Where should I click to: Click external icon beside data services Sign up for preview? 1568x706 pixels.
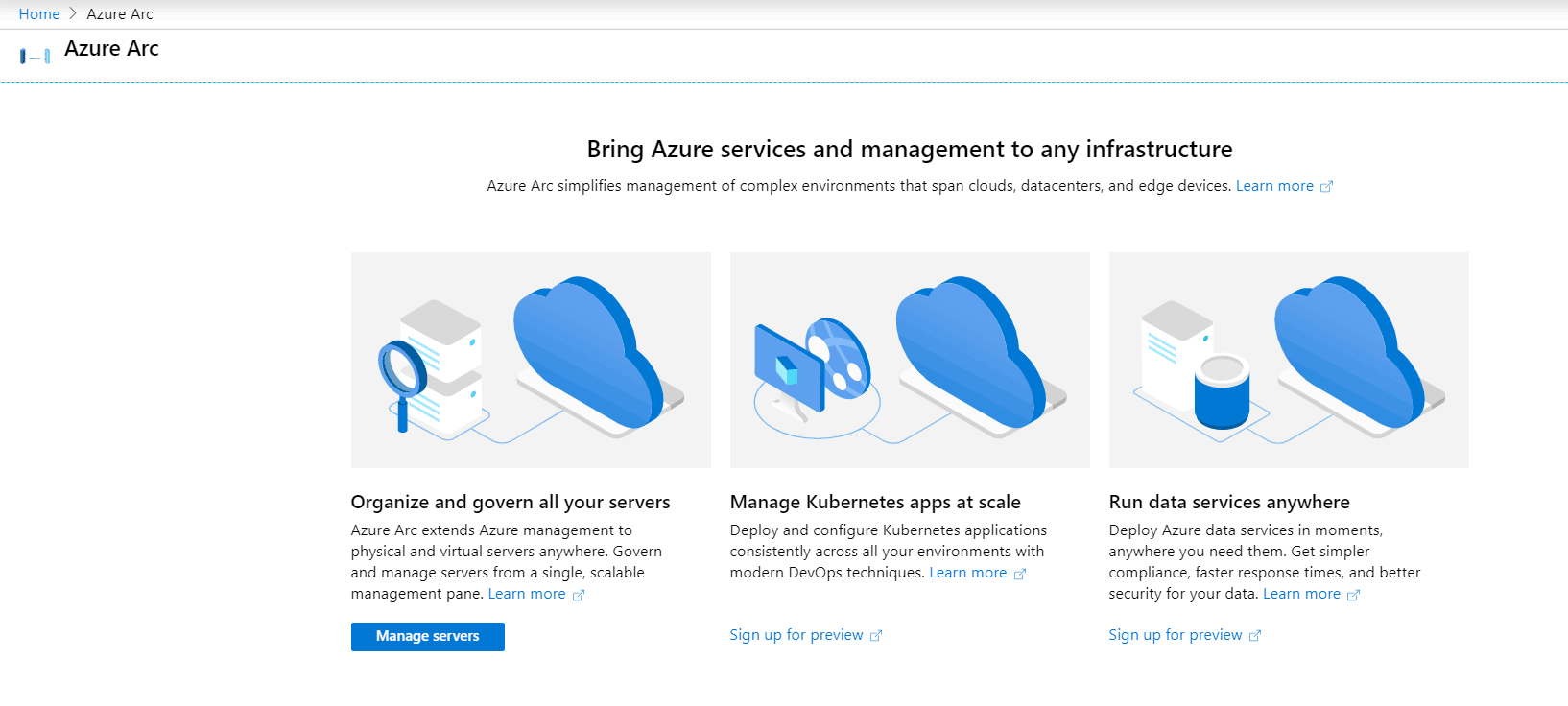click(x=1254, y=636)
